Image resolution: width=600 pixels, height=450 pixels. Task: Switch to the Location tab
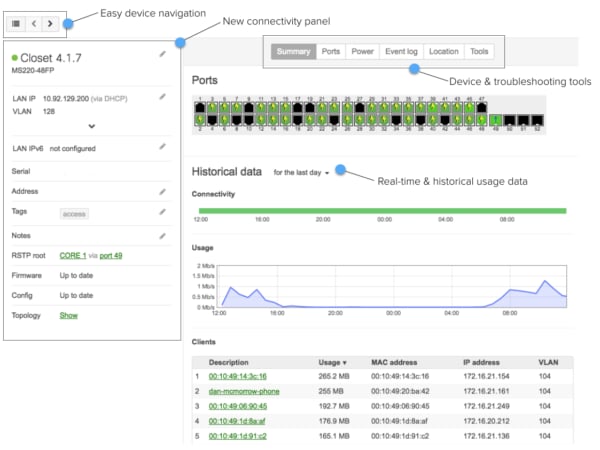click(x=443, y=51)
